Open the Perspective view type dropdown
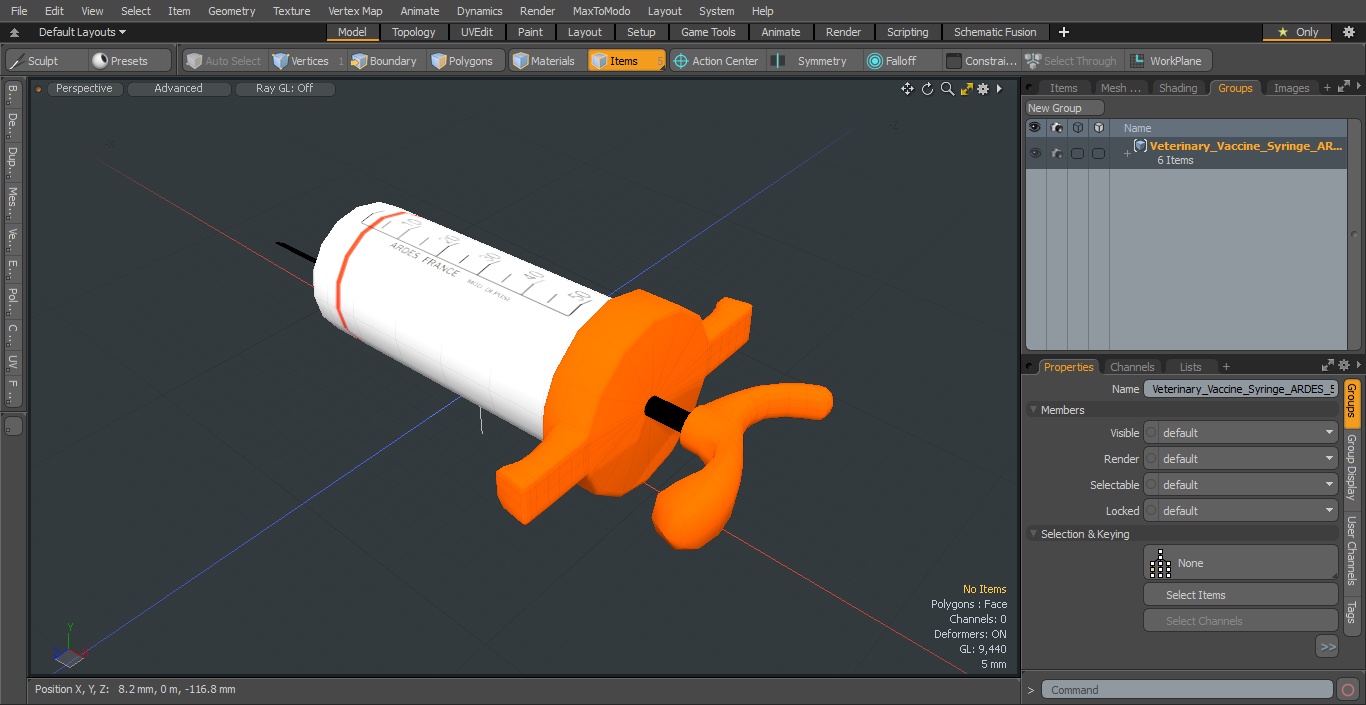The height and width of the screenshot is (705, 1366). click(x=85, y=88)
